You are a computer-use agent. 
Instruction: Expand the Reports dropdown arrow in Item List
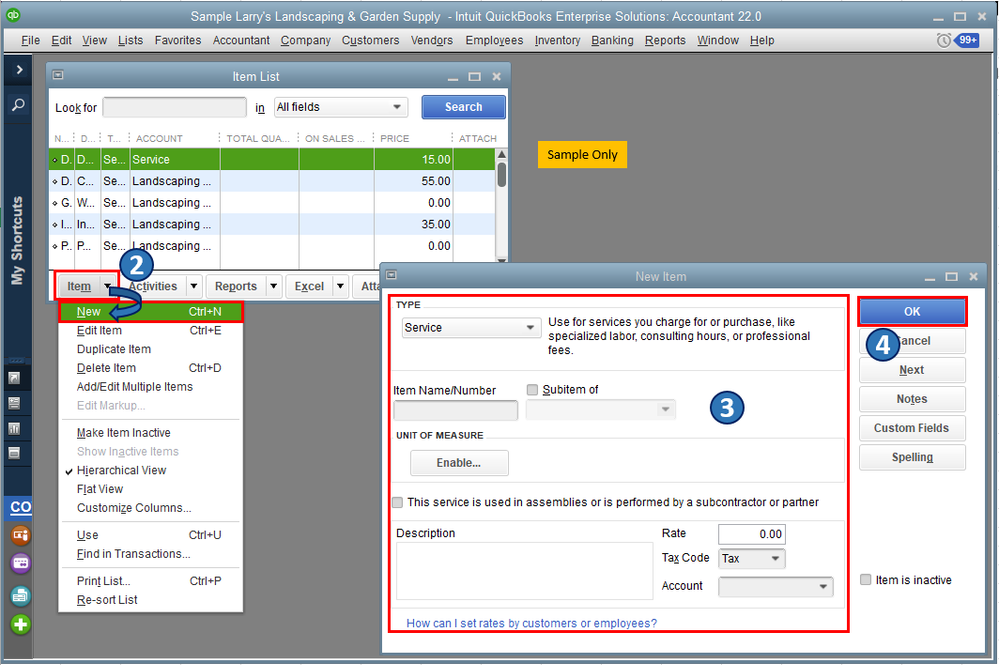[x=273, y=287]
